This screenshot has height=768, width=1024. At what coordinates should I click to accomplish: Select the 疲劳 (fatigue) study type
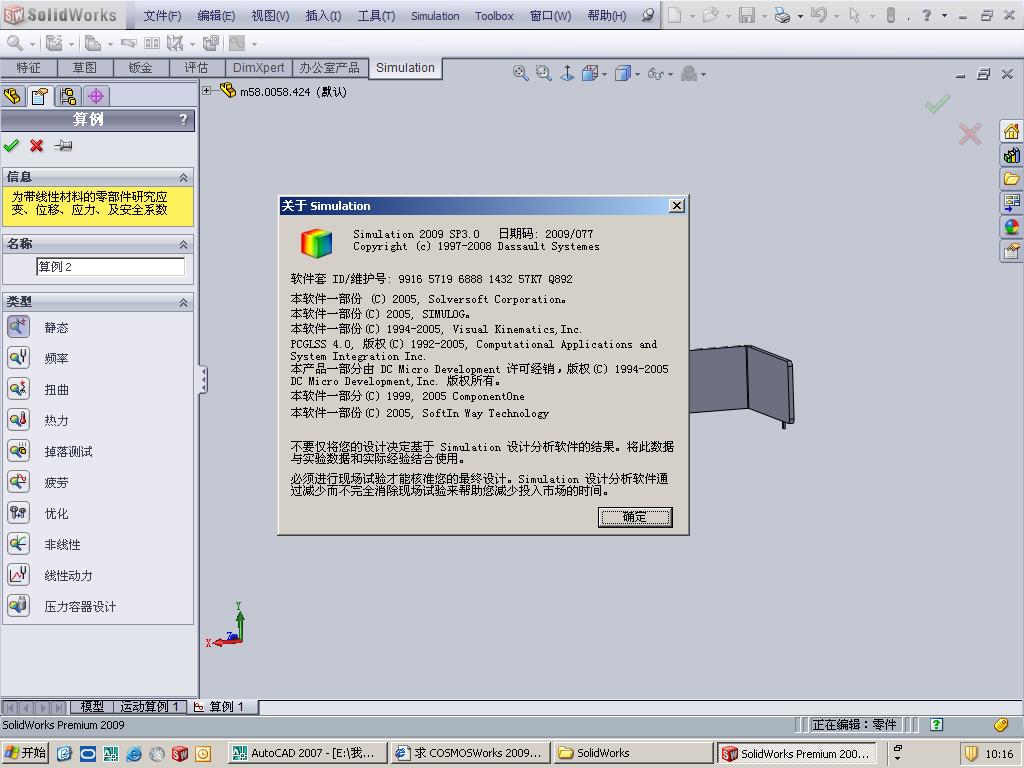point(18,482)
